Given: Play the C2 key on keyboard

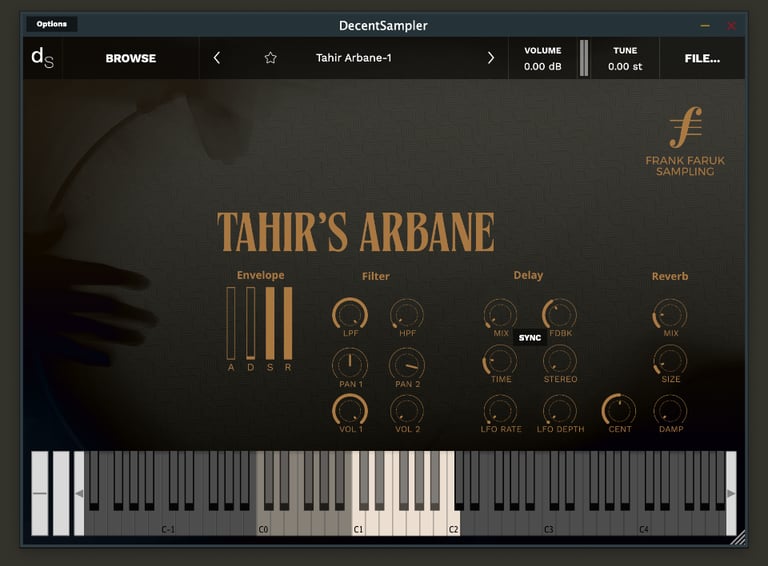Looking at the screenshot, I should (454, 524).
